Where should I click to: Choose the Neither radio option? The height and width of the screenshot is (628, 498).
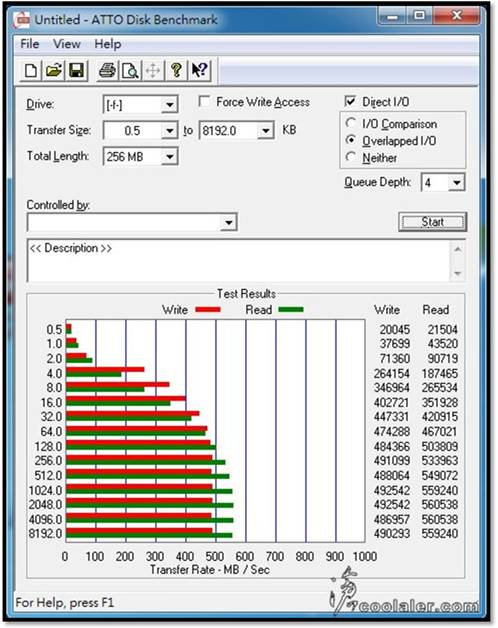(351, 157)
